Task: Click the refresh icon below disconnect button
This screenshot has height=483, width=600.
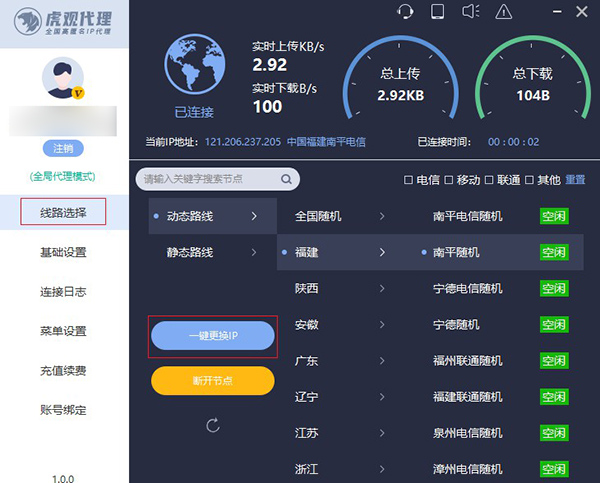Action: (x=212, y=426)
